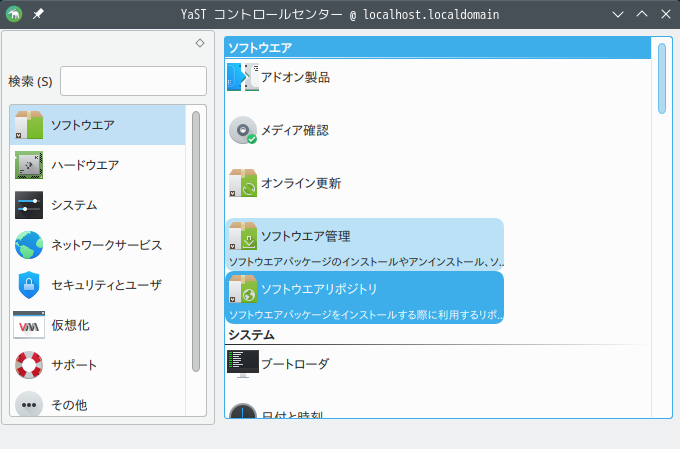The height and width of the screenshot is (449, 680).
Task: Start the オンライン更新 package refresh icon
Action: pyautogui.click(x=243, y=183)
